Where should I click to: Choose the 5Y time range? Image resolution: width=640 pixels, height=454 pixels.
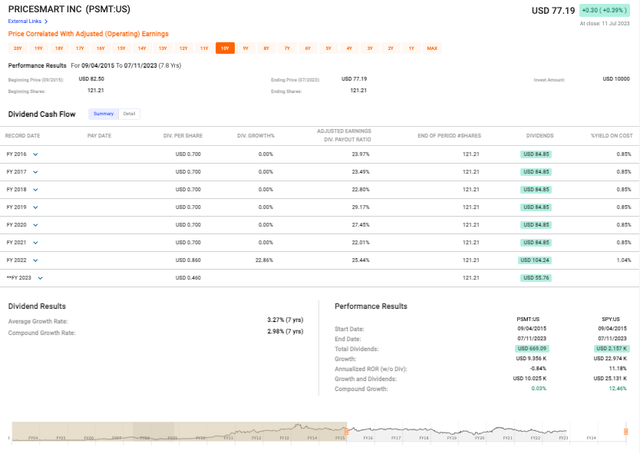point(328,48)
